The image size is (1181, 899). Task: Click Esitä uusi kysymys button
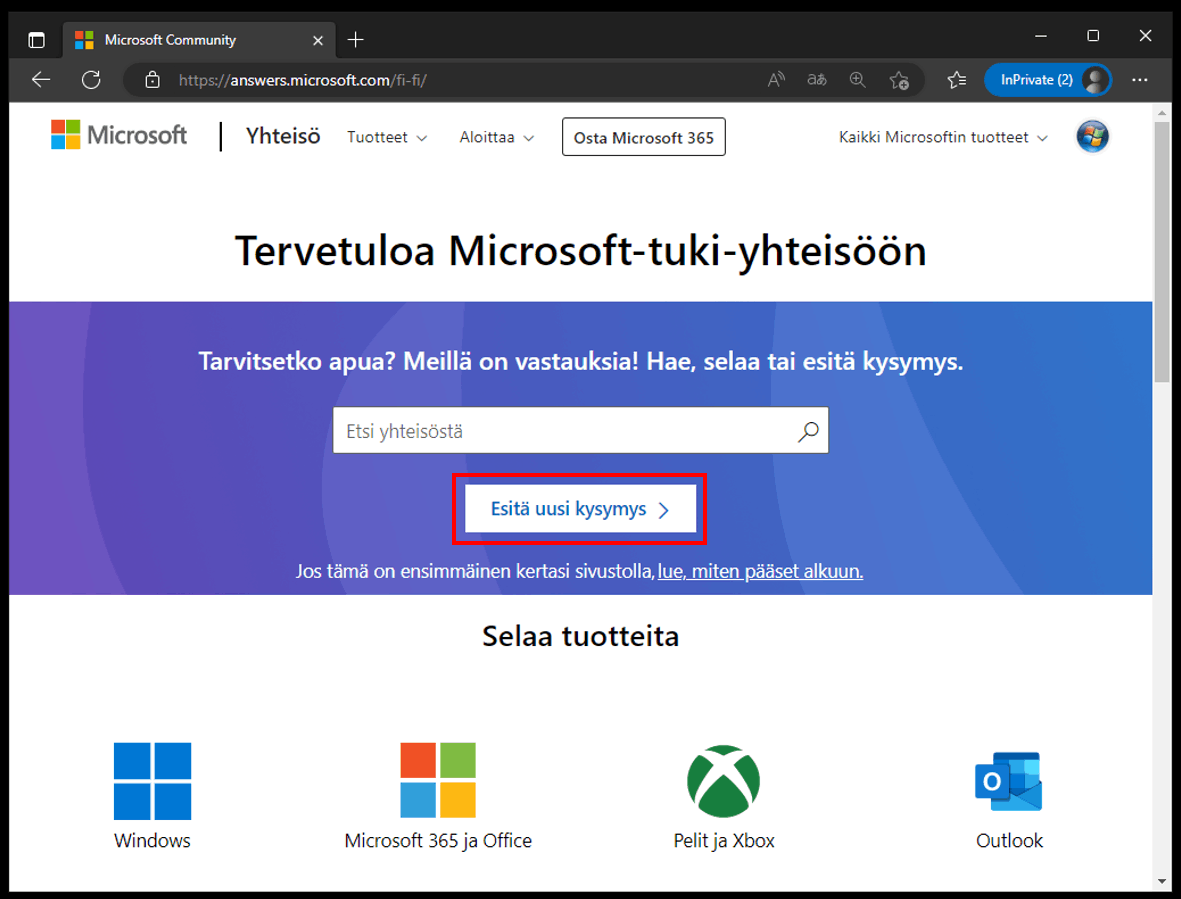[x=580, y=509]
